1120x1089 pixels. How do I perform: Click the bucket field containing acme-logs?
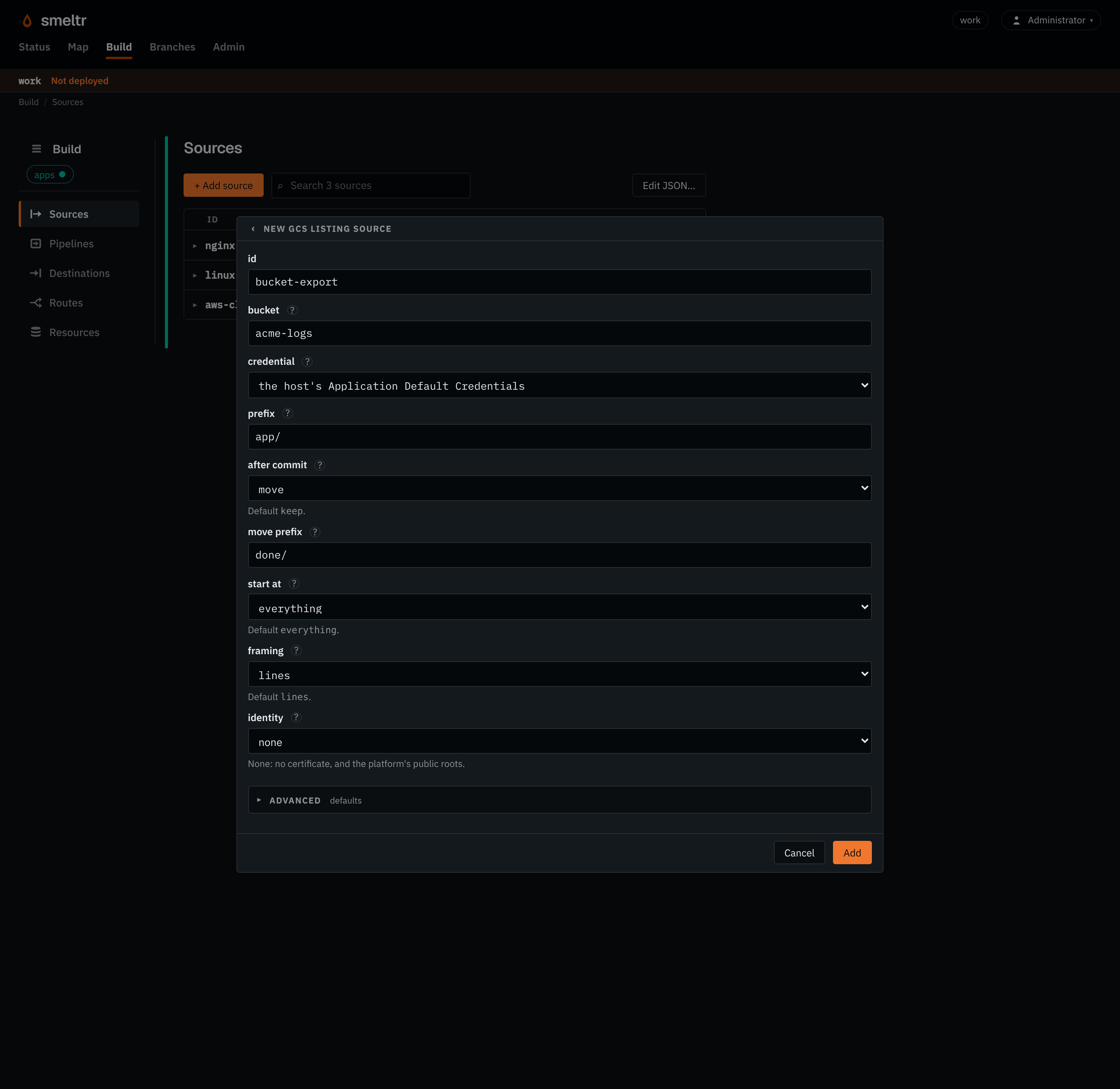[x=560, y=333]
